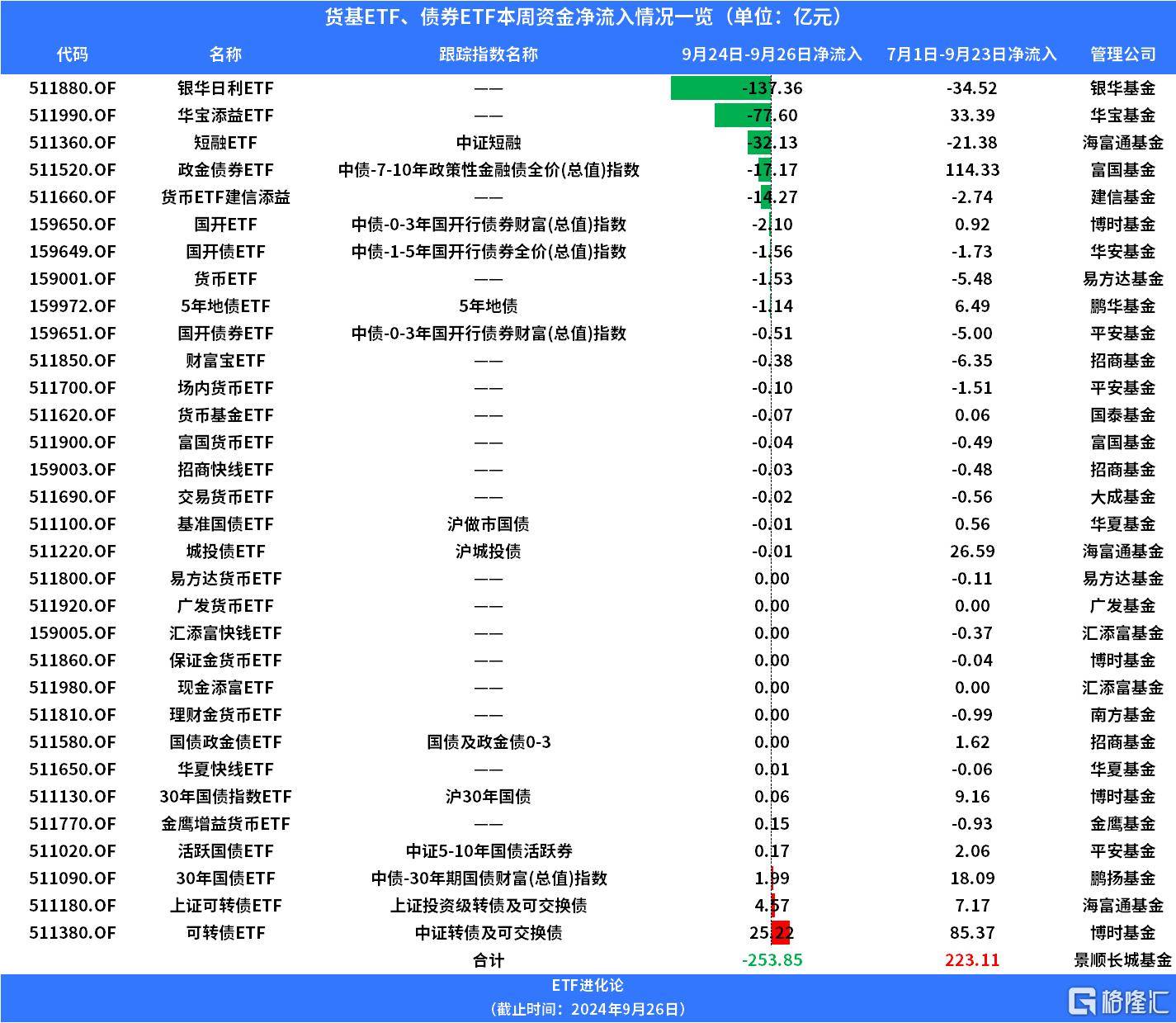Click the -6.35 inflow value
This screenshot has height=1023, width=1176.
[972, 361]
